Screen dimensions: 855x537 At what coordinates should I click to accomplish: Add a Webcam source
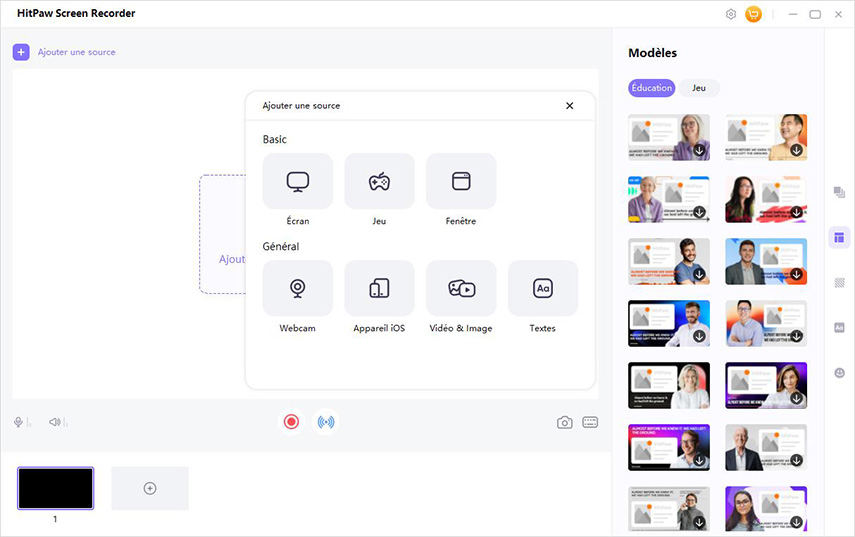297,289
